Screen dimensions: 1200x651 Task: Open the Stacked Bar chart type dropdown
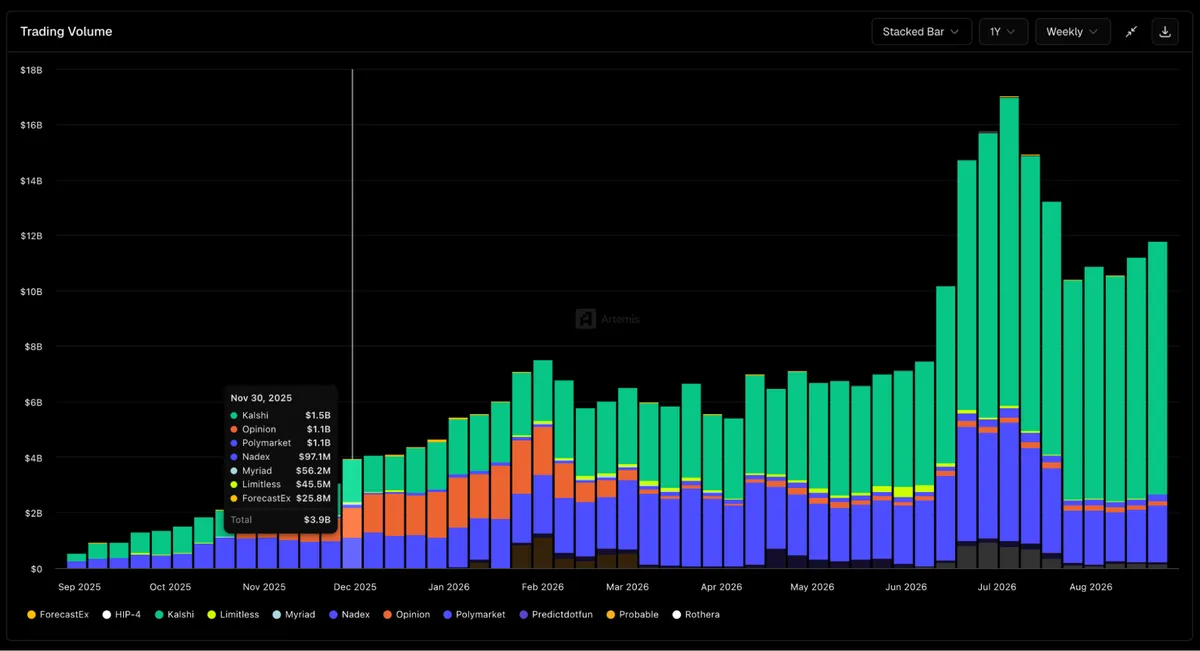tap(921, 32)
